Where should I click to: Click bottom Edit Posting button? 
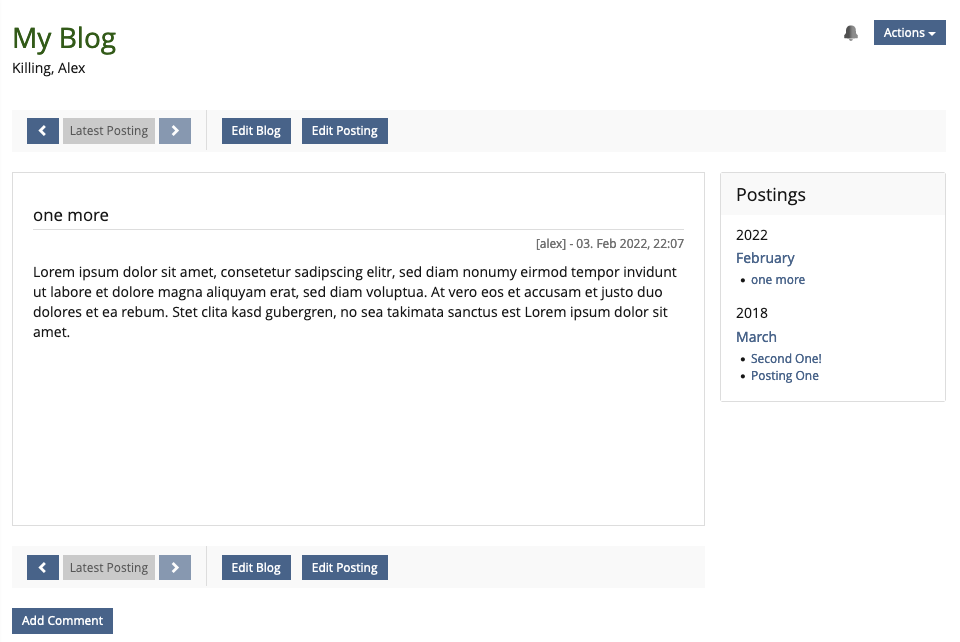pyautogui.click(x=344, y=568)
